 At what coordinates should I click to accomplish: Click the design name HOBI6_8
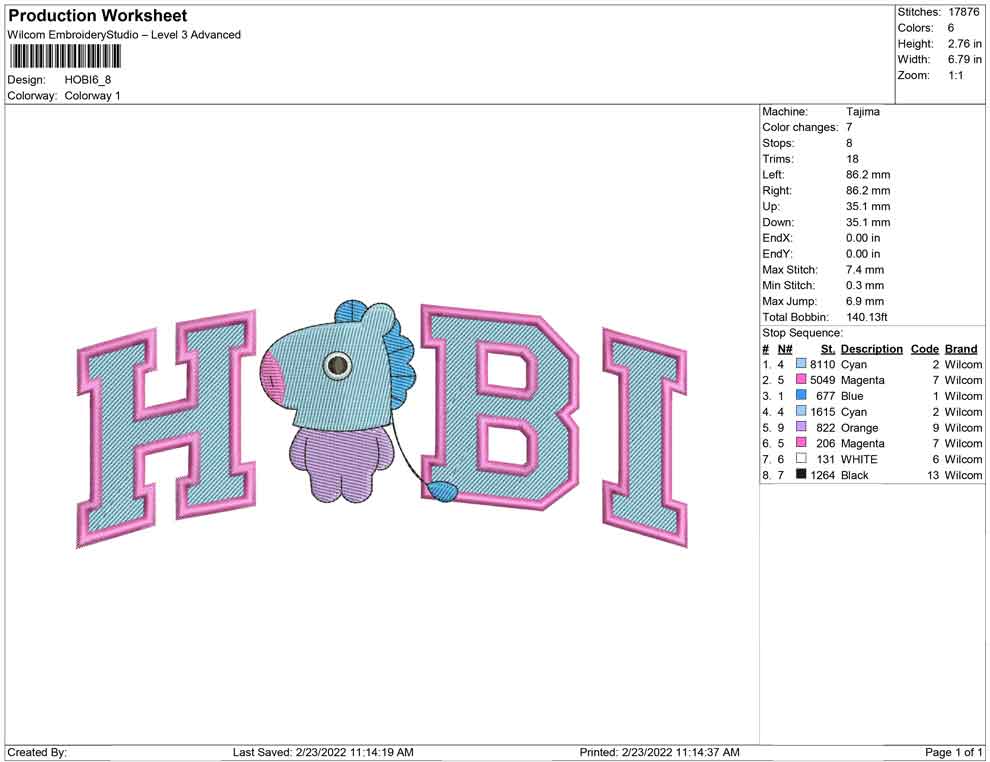pyautogui.click(x=88, y=80)
